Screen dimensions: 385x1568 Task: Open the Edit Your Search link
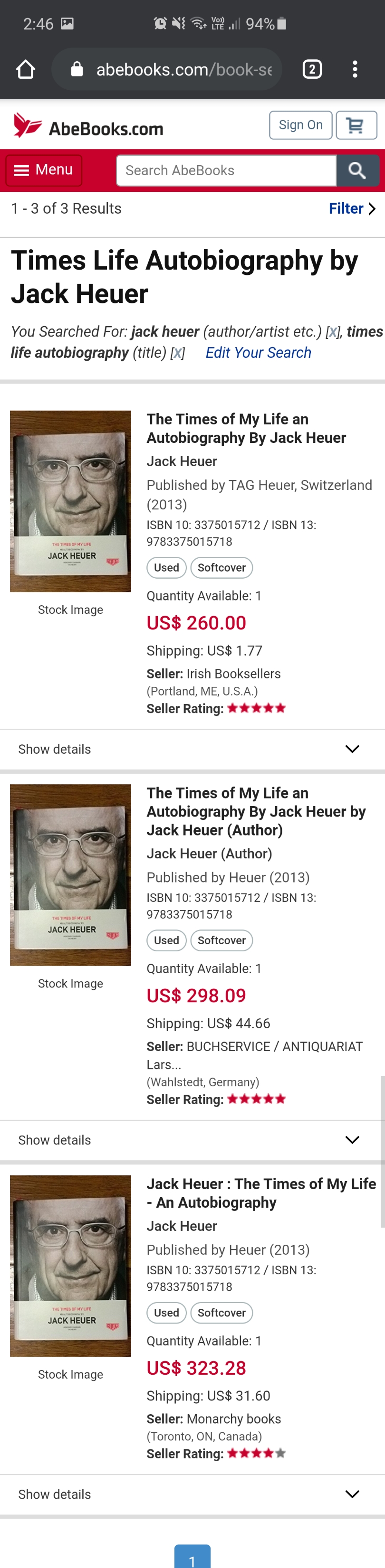coord(258,353)
